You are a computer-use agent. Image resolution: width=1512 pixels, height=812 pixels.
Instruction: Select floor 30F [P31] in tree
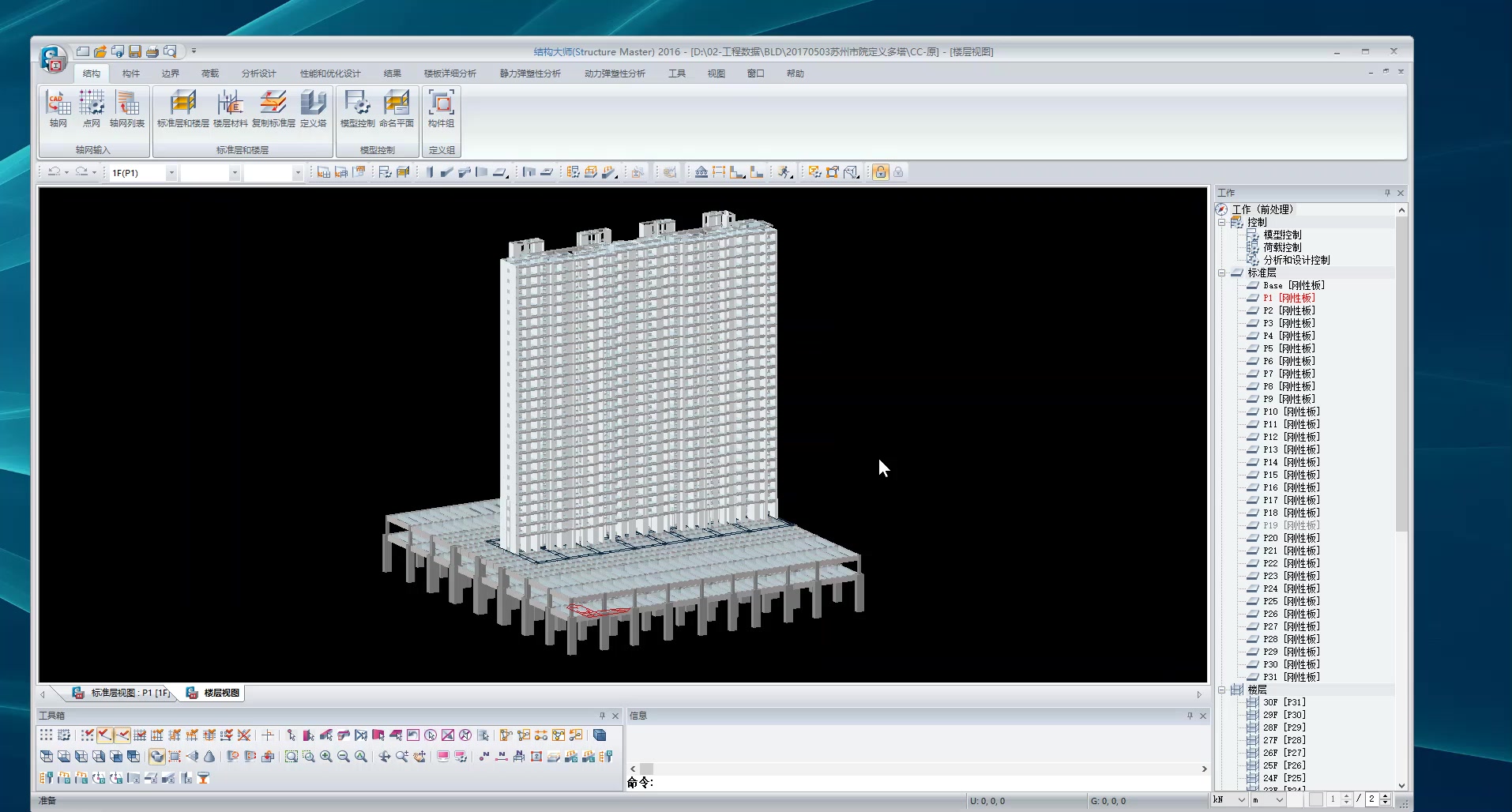(x=1284, y=702)
